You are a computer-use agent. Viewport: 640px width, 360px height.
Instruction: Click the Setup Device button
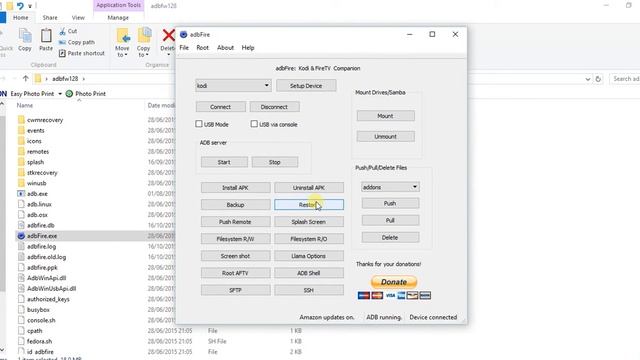tap(306, 86)
